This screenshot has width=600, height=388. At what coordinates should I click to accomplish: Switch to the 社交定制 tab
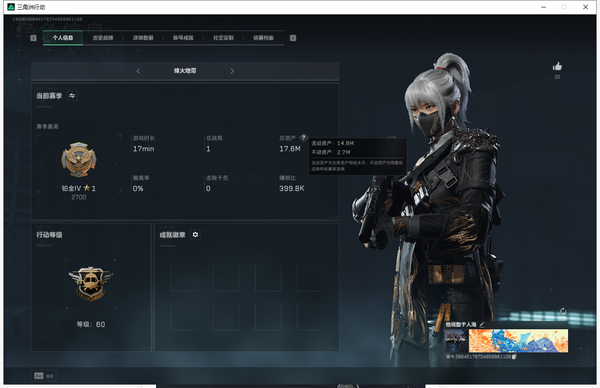tap(223, 38)
